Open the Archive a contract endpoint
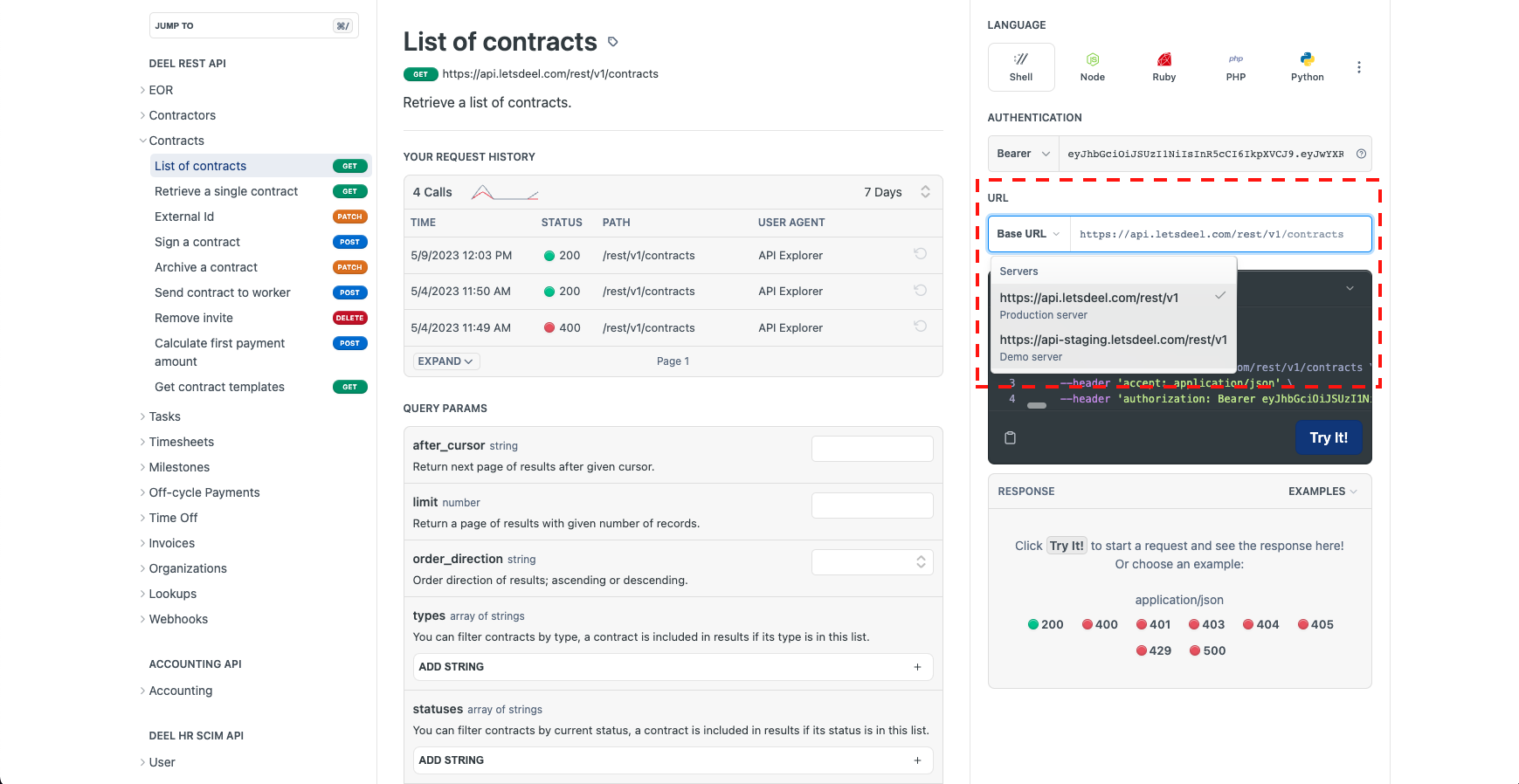Viewport: 1519px width, 784px height. (x=260, y=267)
